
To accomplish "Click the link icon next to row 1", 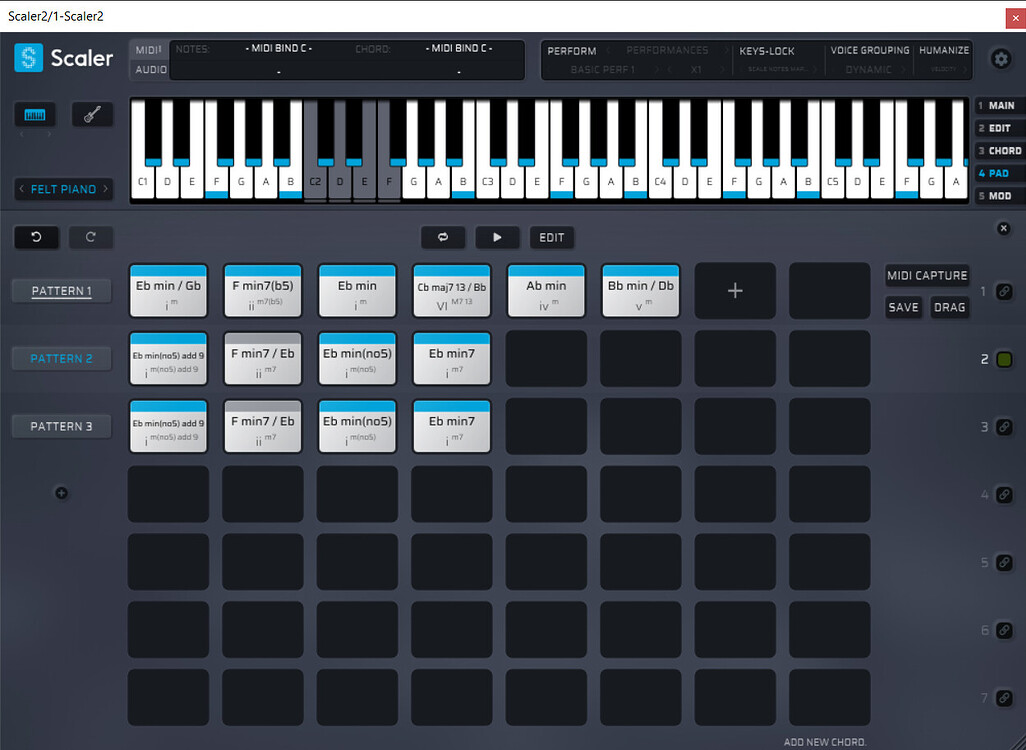I will point(1003,290).
